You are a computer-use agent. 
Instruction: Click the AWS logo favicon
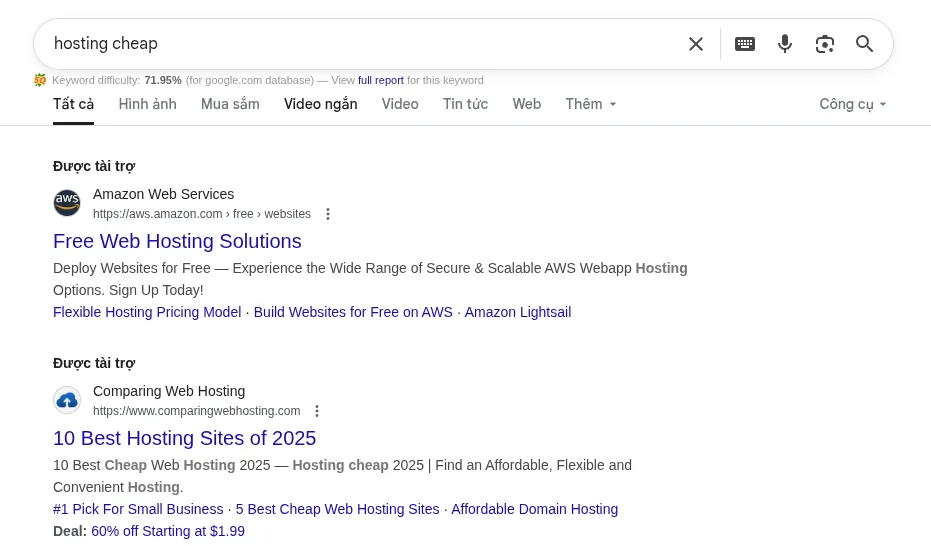pyautogui.click(x=67, y=203)
